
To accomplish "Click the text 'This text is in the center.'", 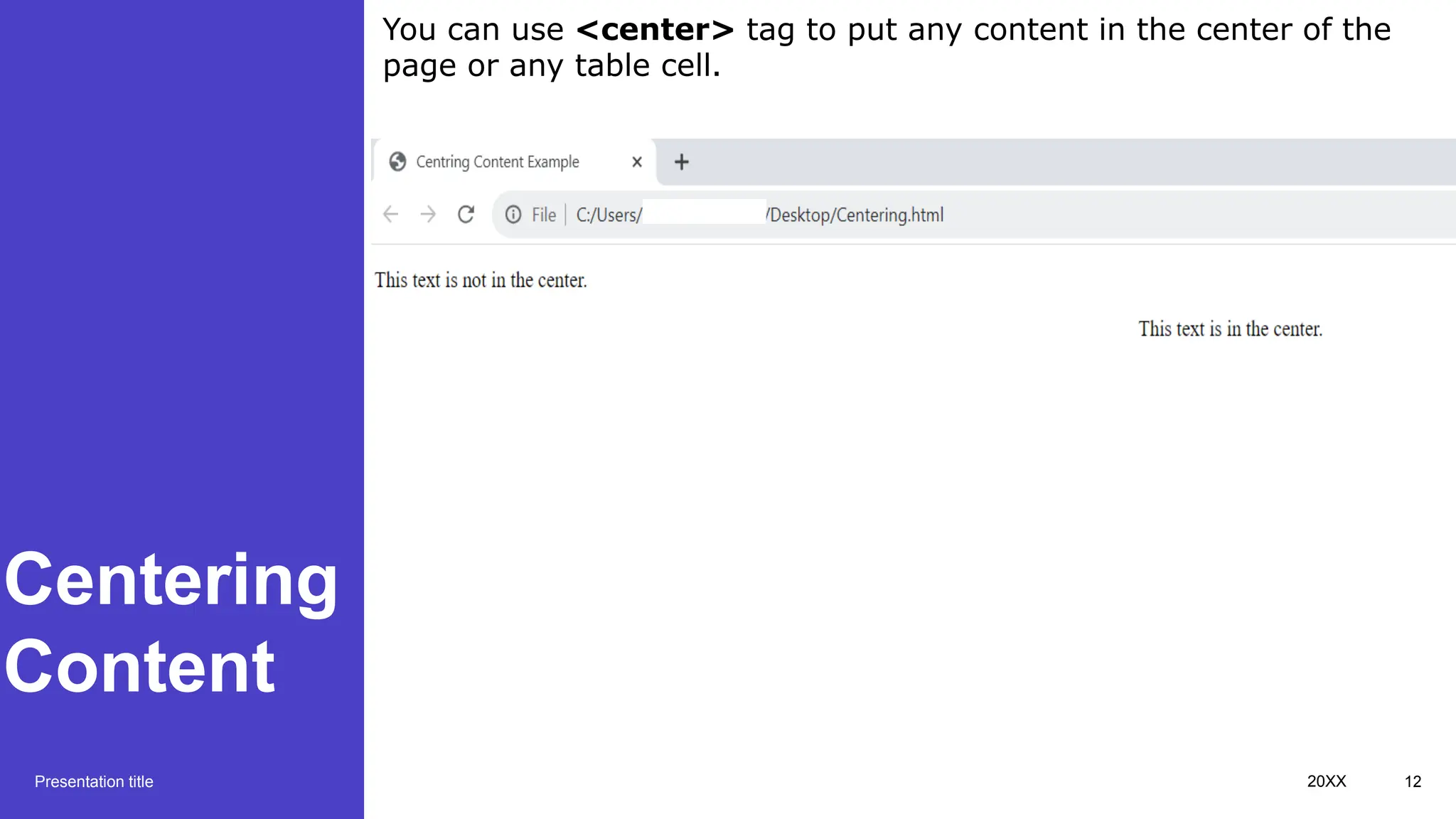I will [x=1231, y=329].
